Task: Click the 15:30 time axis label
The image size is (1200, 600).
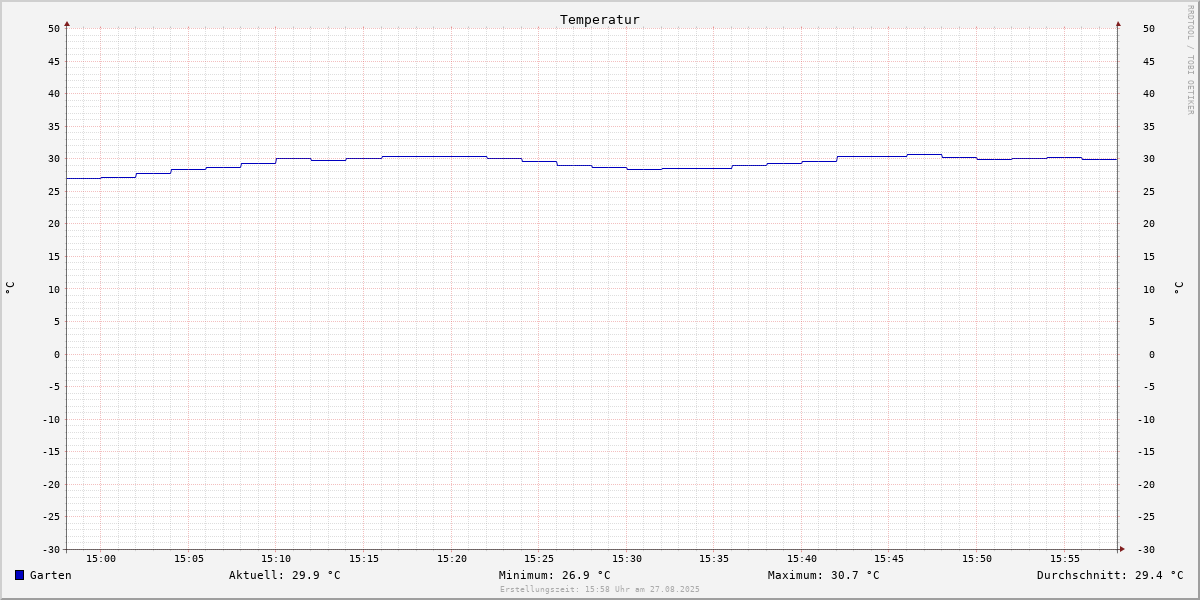Action: [x=627, y=559]
